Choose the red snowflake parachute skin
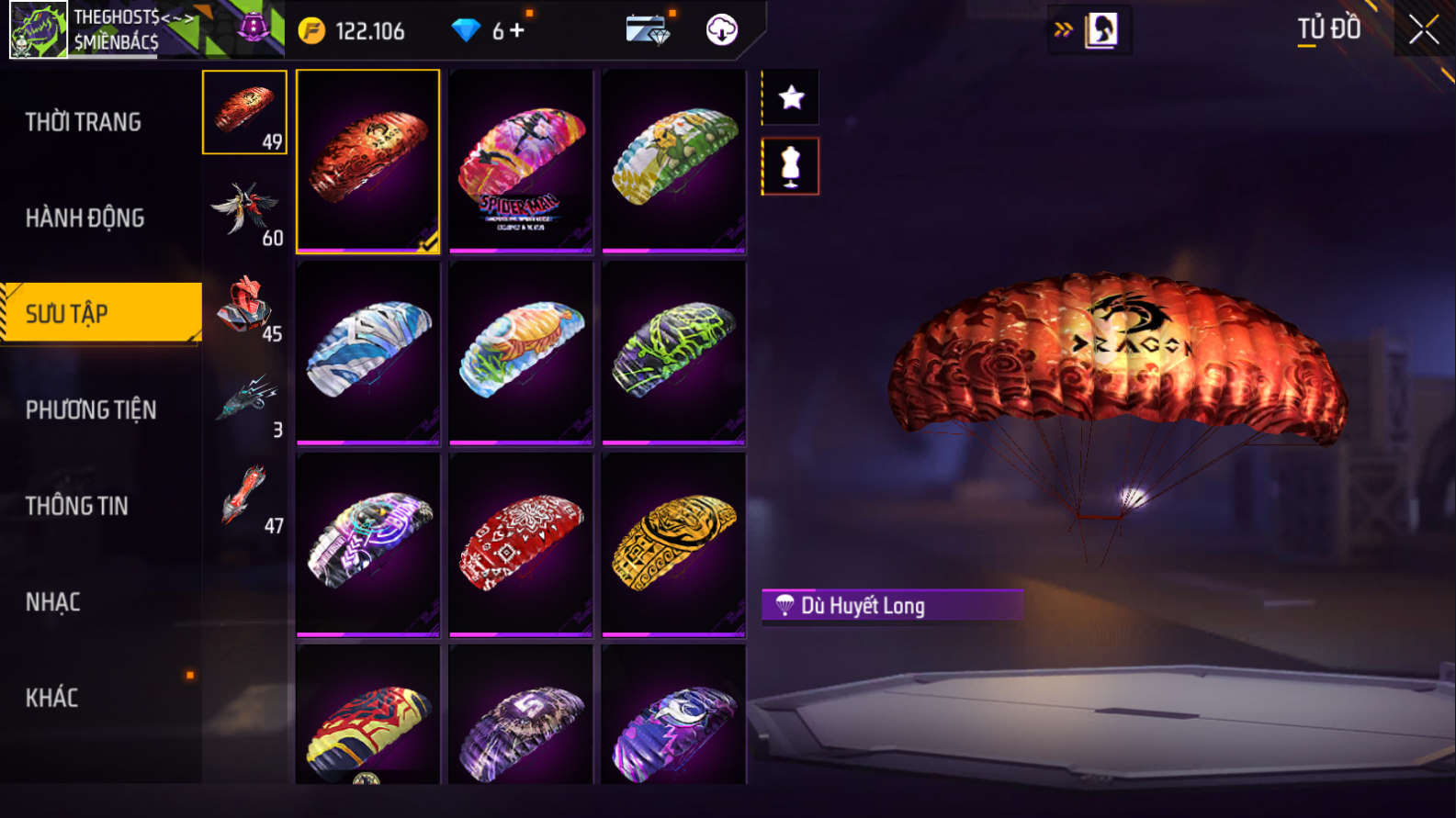Viewport: 1456px width, 818px height. point(521,544)
